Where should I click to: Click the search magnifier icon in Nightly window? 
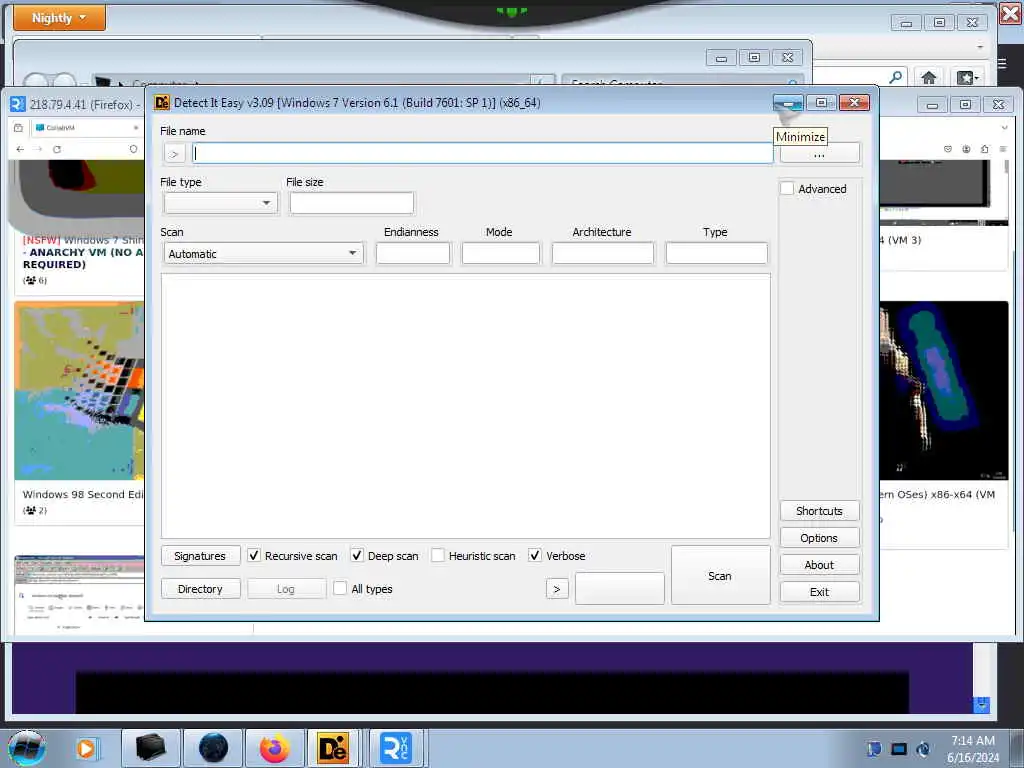tap(896, 77)
